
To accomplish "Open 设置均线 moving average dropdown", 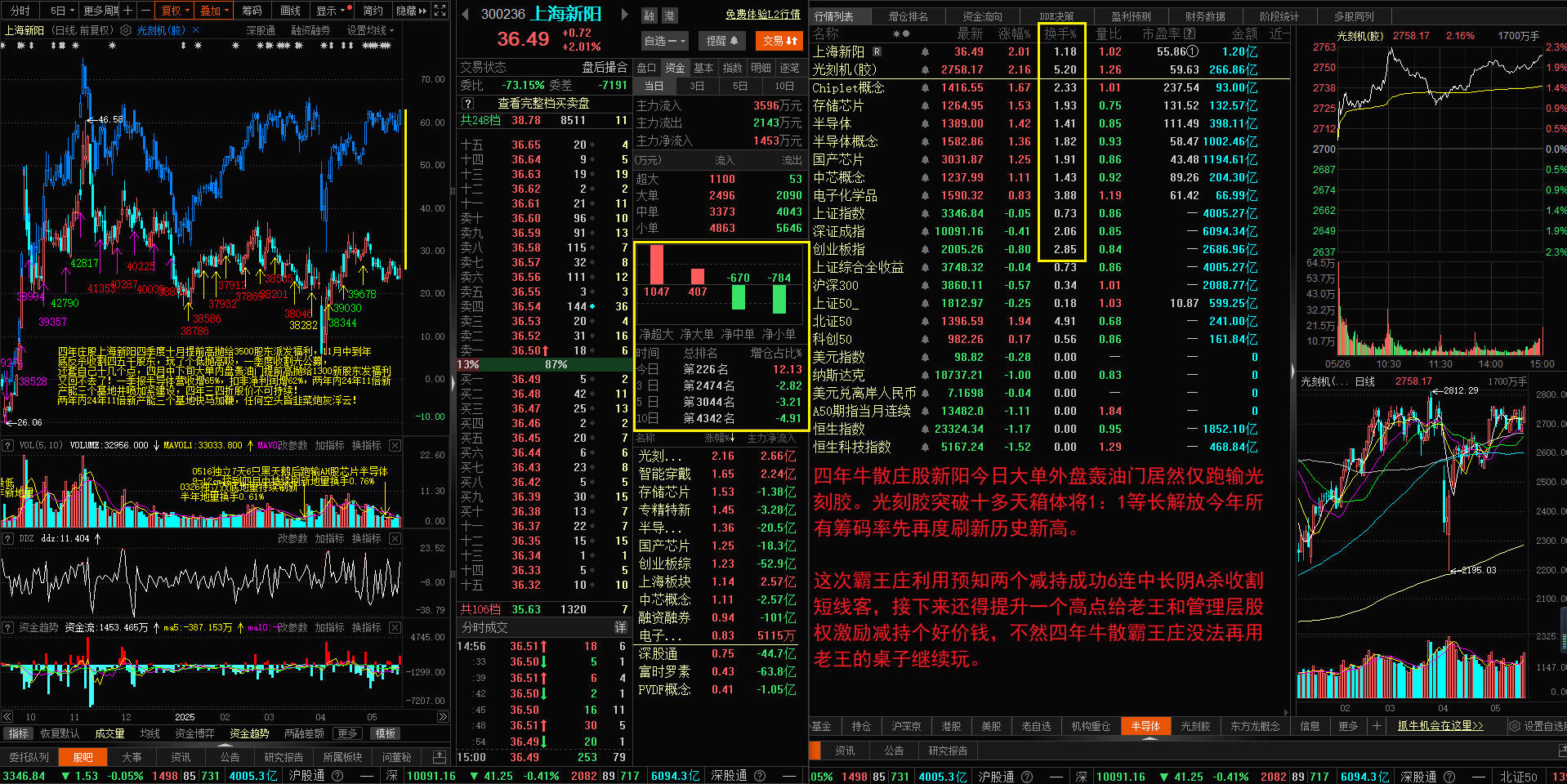I will click(371, 30).
